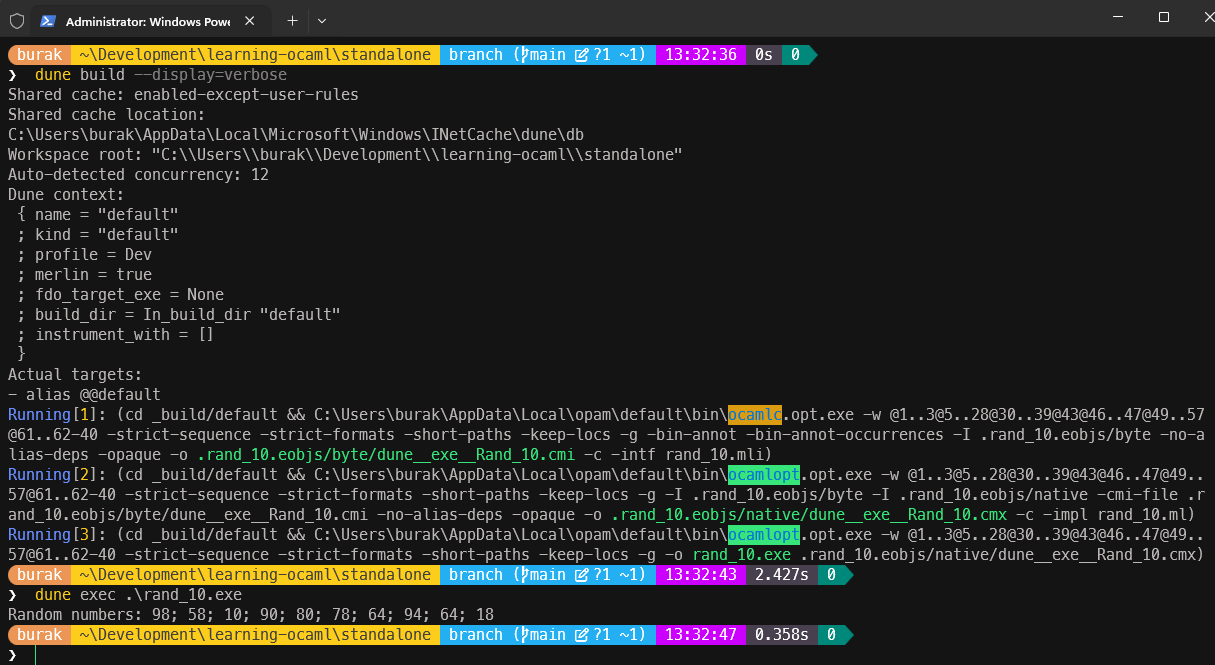This screenshot has width=1215, height=665.
Task: Click the dune exec .\rand_10.exe command text
Action: point(137,595)
